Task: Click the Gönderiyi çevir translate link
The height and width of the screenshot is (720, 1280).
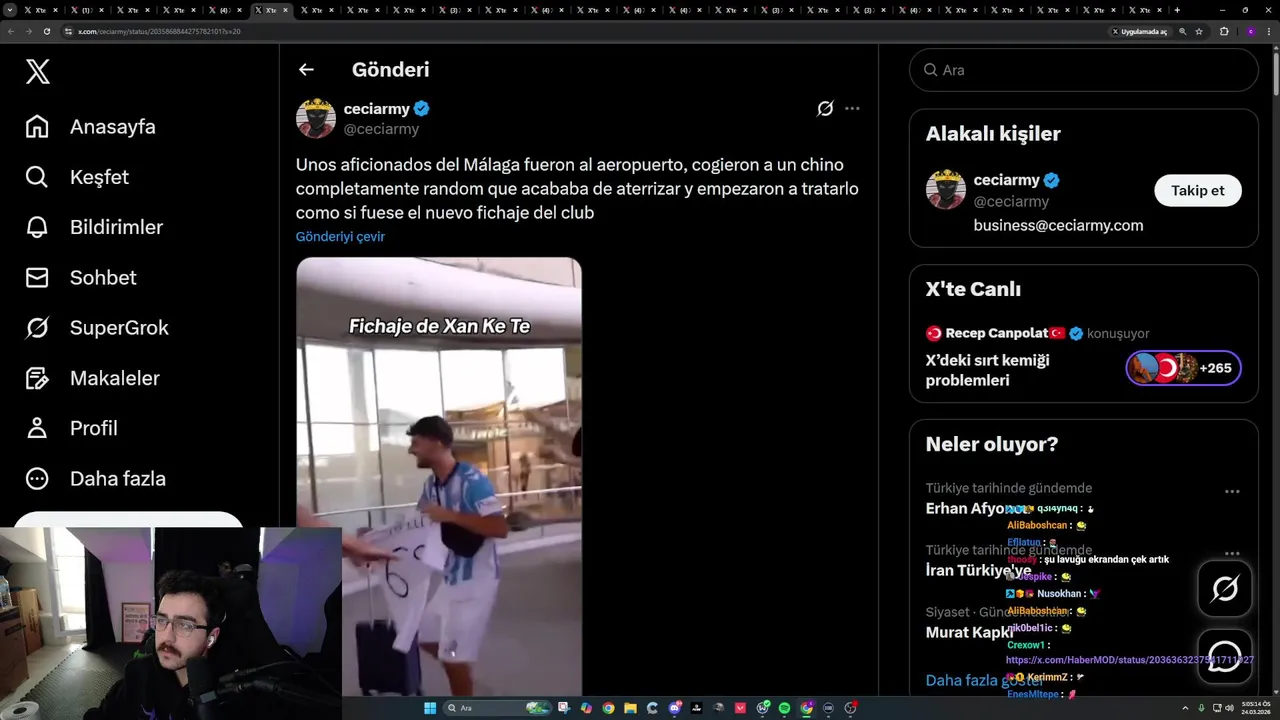Action: pos(340,237)
